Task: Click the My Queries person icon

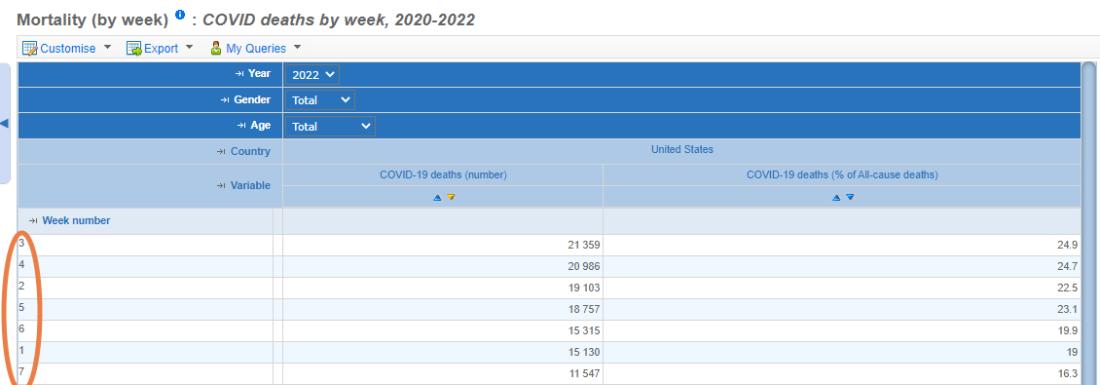Action: 216,48
